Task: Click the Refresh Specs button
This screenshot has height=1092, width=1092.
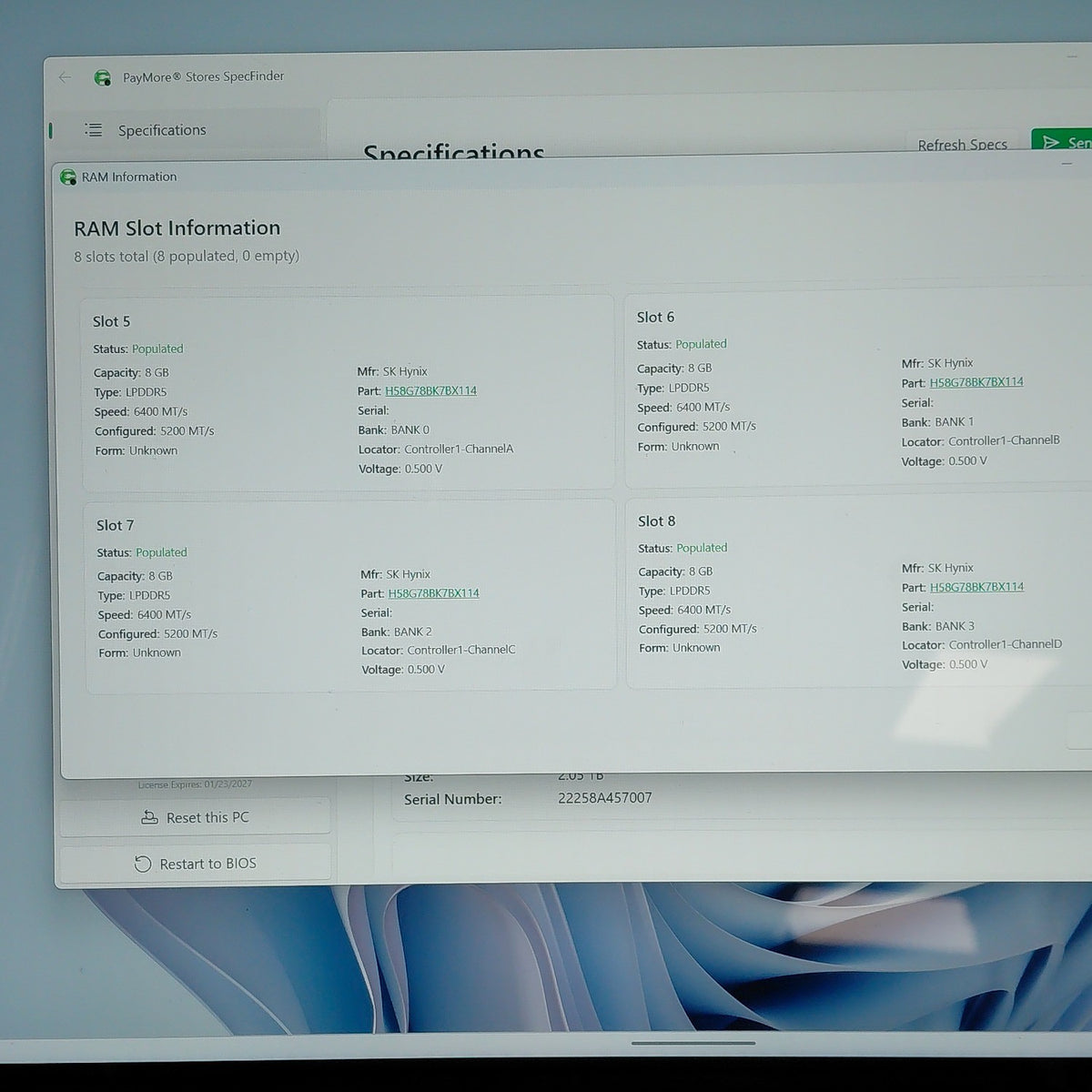Action: point(962,145)
